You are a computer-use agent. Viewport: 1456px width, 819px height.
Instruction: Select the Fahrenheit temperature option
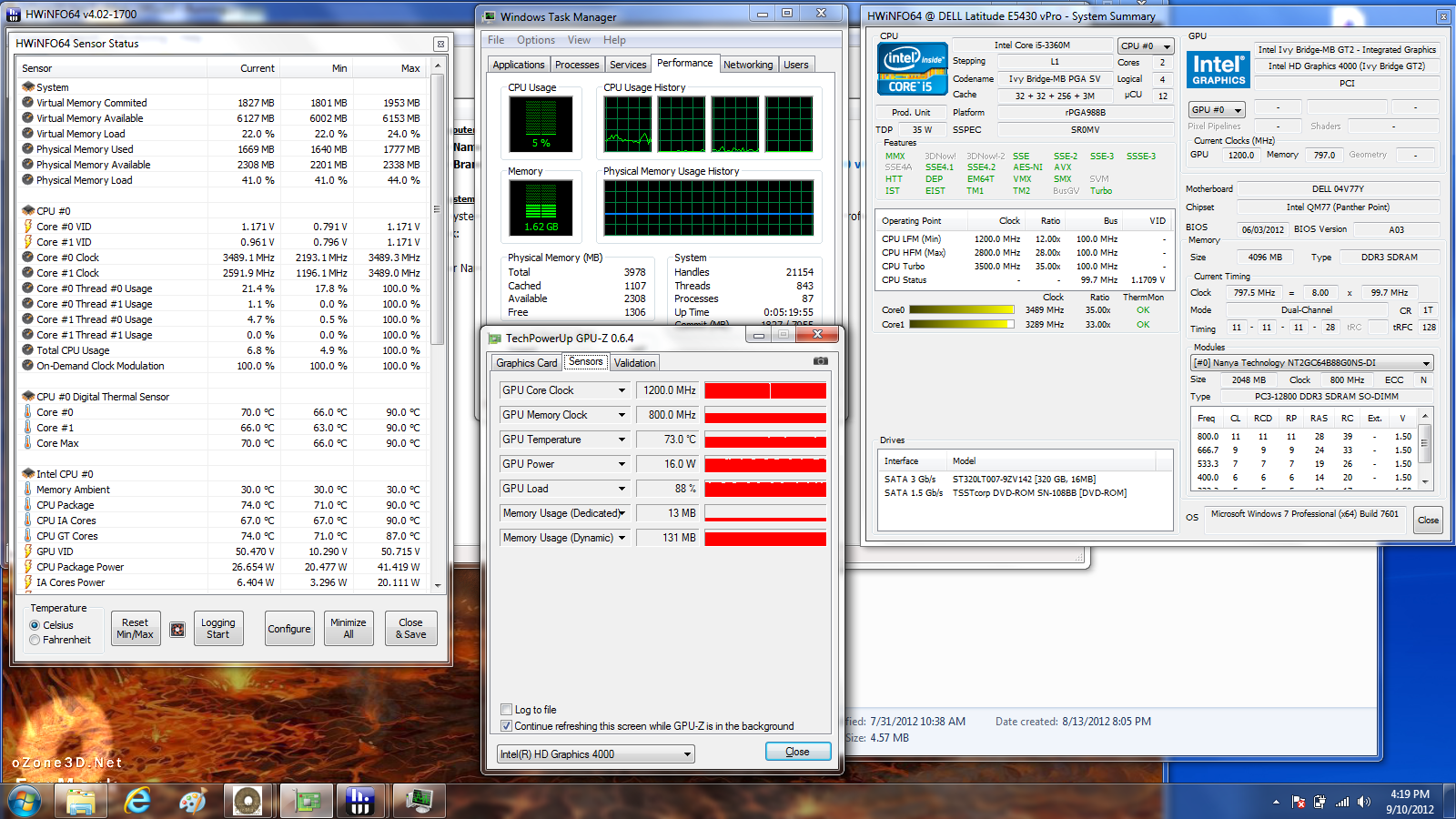tap(35, 640)
